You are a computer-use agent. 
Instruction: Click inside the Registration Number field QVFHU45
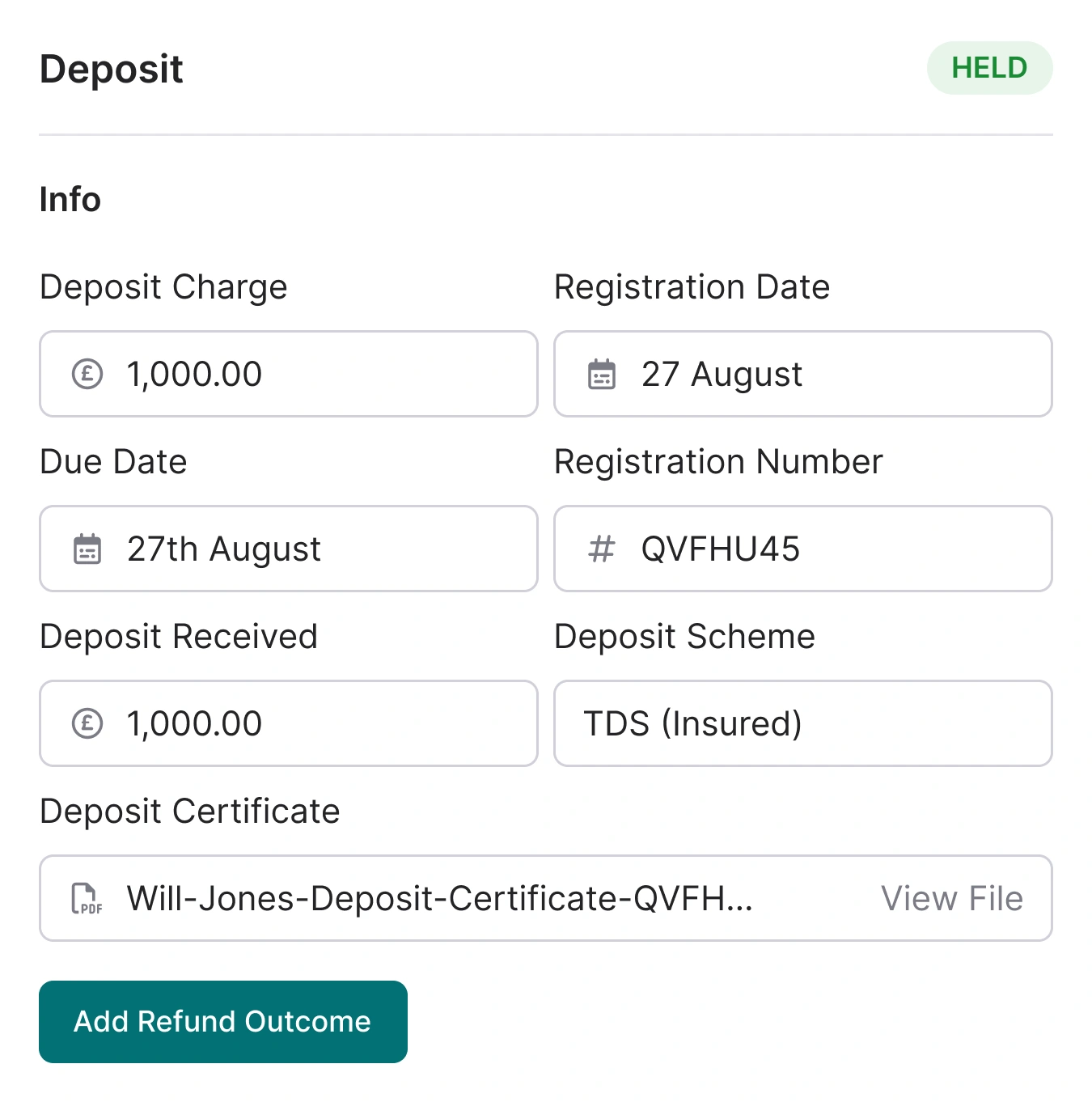[x=802, y=549]
